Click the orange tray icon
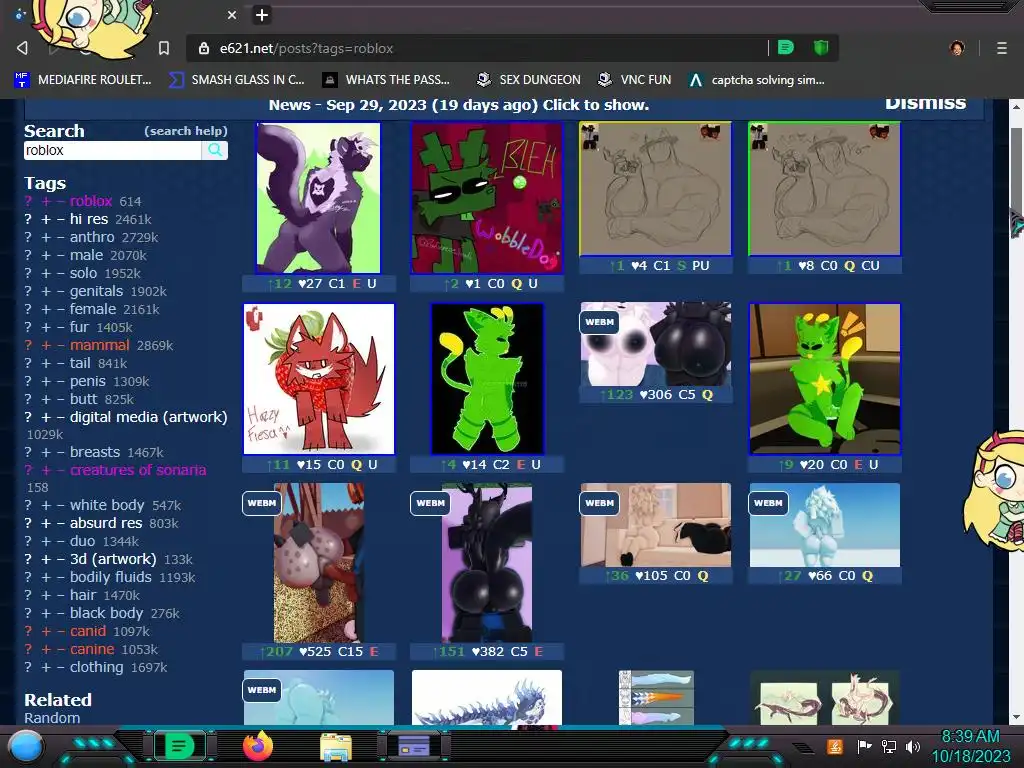 [835, 746]
